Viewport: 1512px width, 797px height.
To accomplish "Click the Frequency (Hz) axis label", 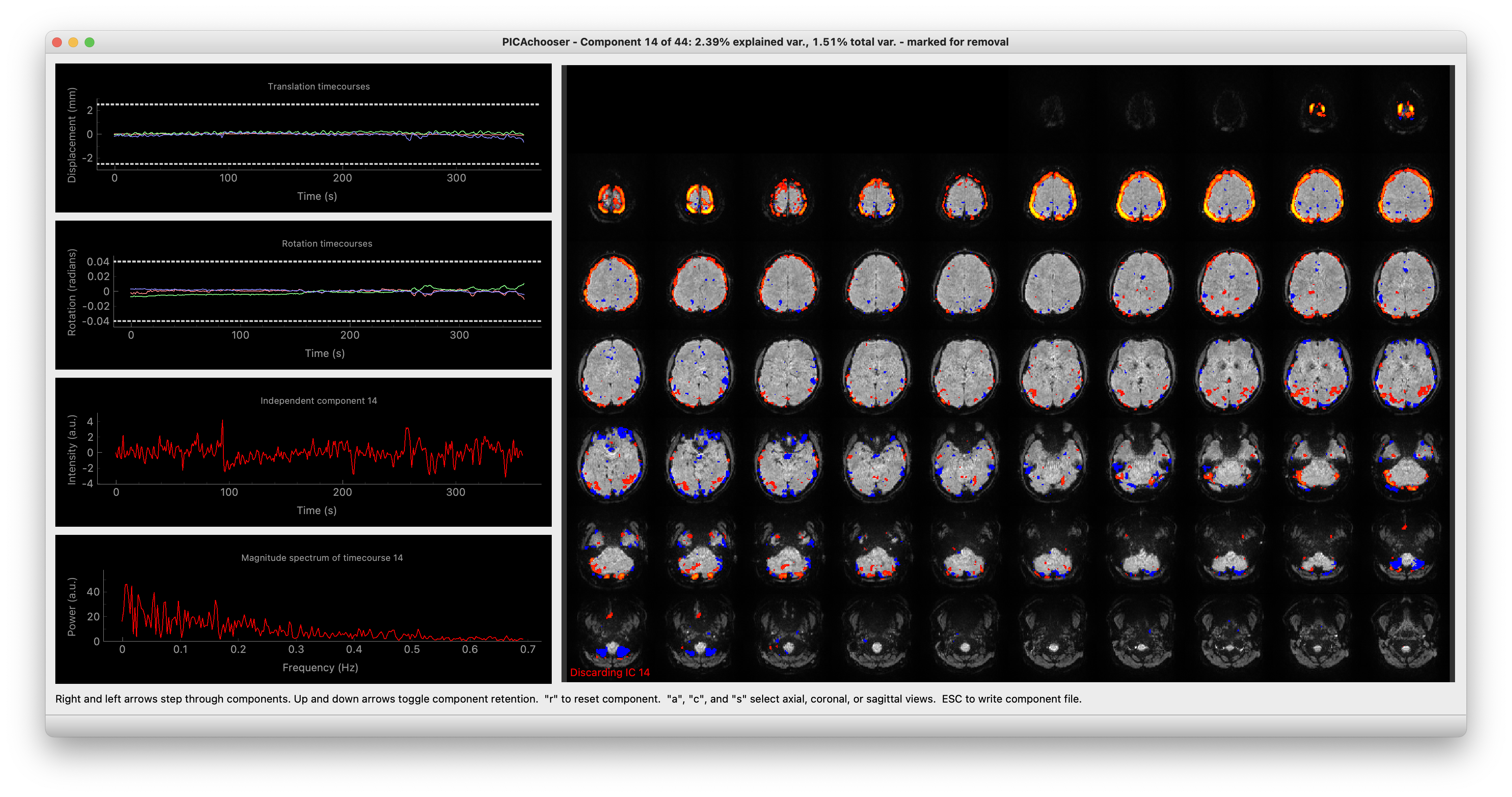I will tap(321, 667).
